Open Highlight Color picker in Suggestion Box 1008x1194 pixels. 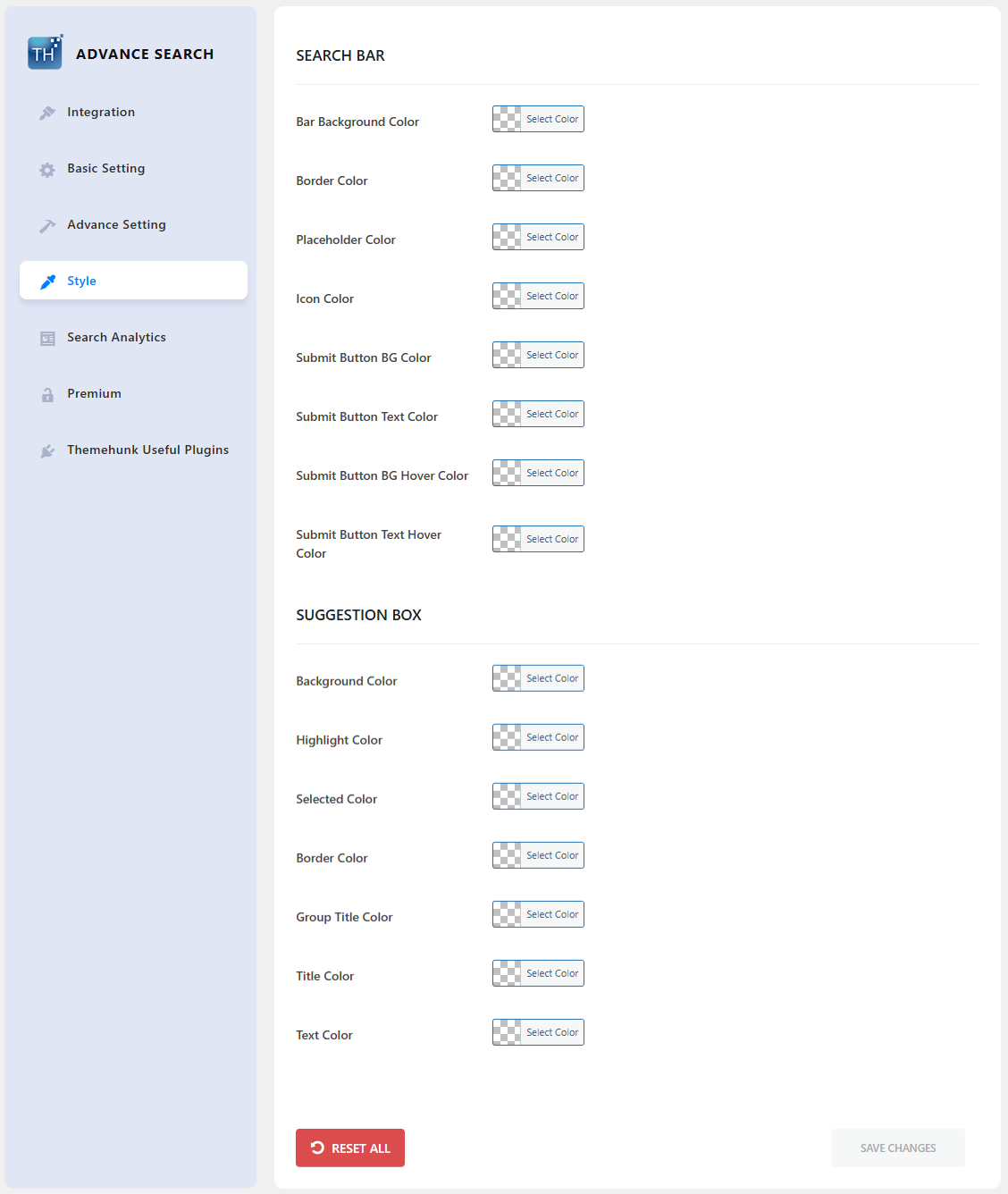538,737
